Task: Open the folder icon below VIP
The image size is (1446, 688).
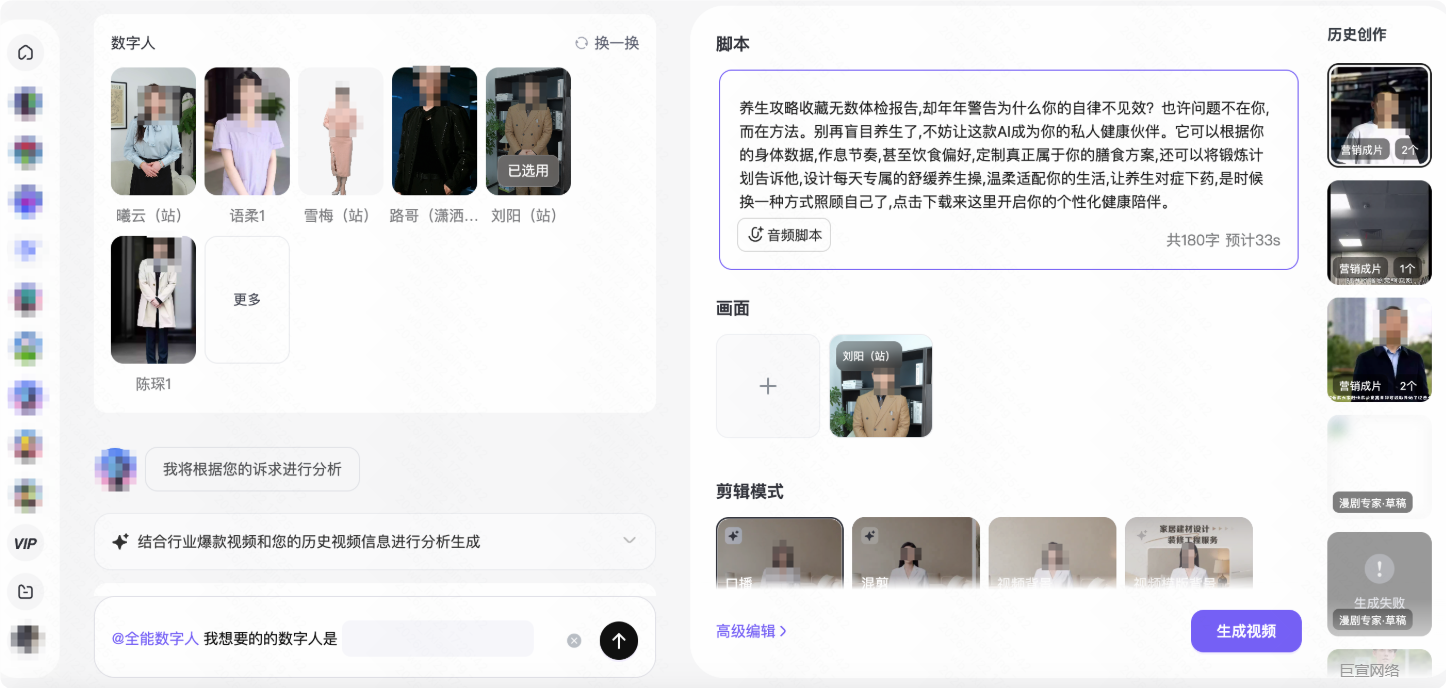Action: click(x=26, y=592)
